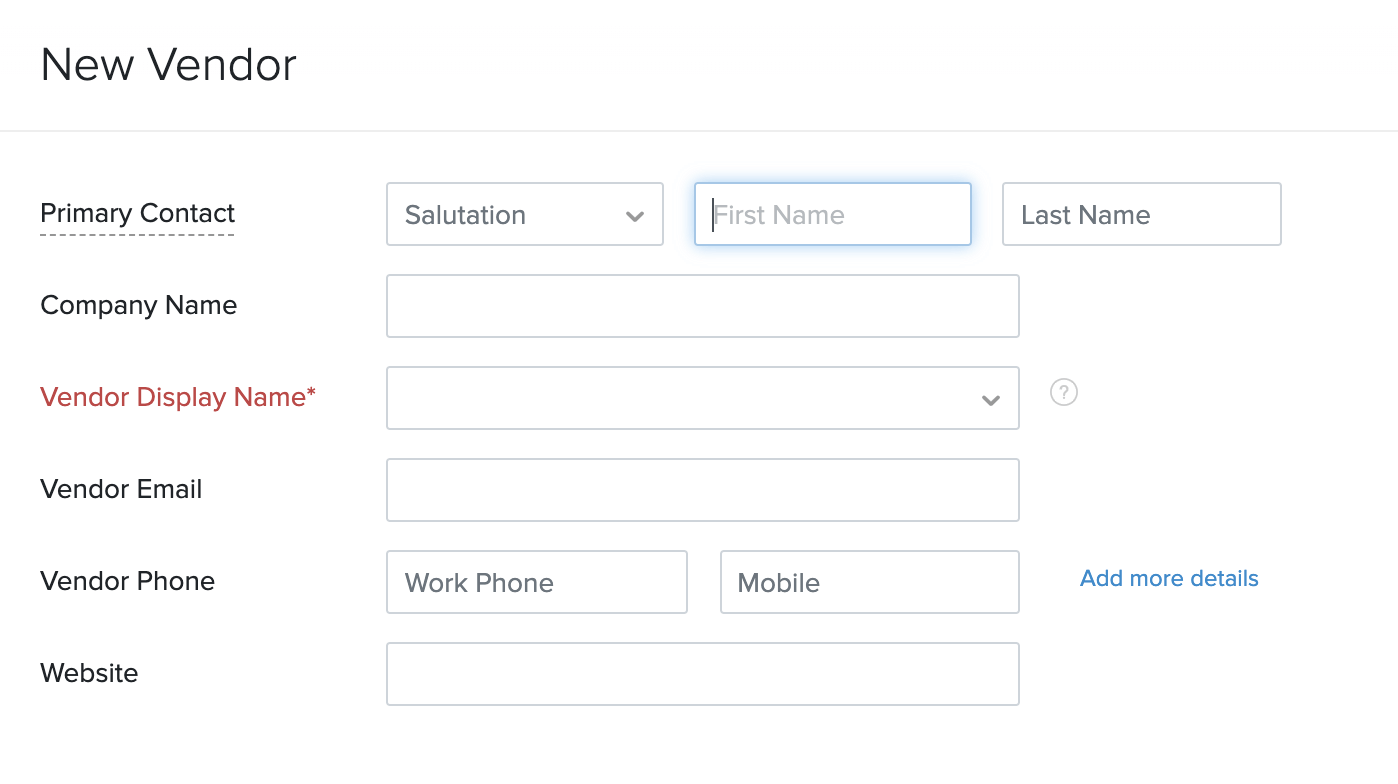The image size is (1398, 784).
Task: Click the New Vendor page title
Action: (168, 64)
